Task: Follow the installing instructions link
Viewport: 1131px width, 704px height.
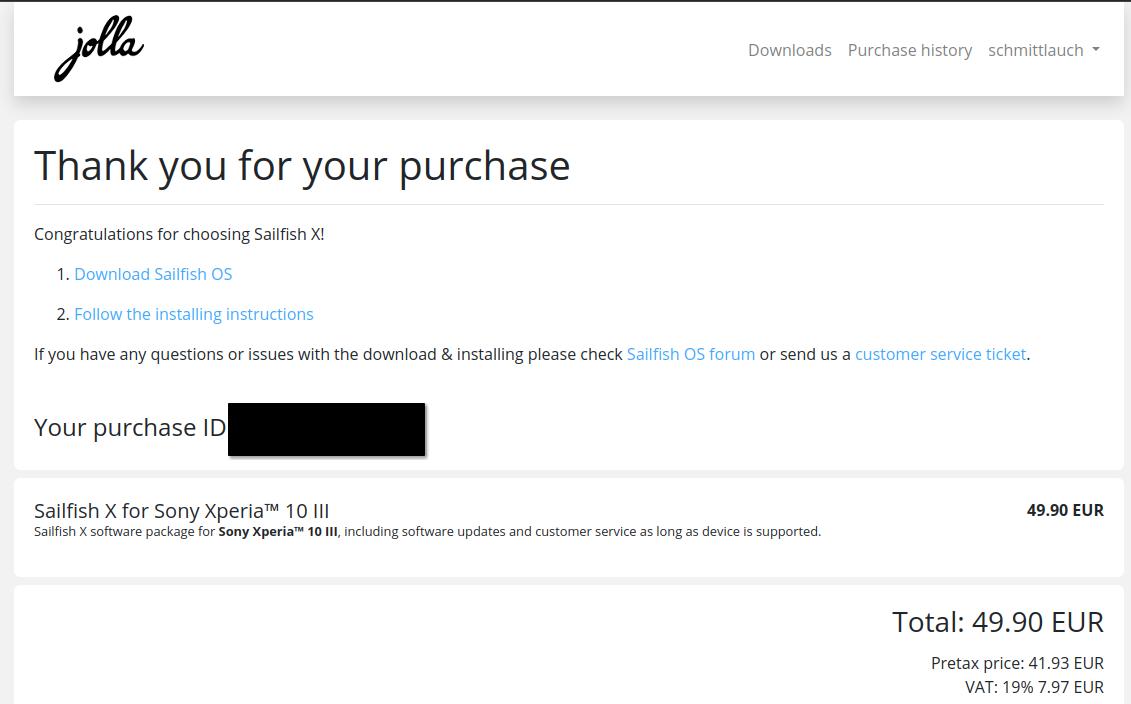Action: point(193,314)
